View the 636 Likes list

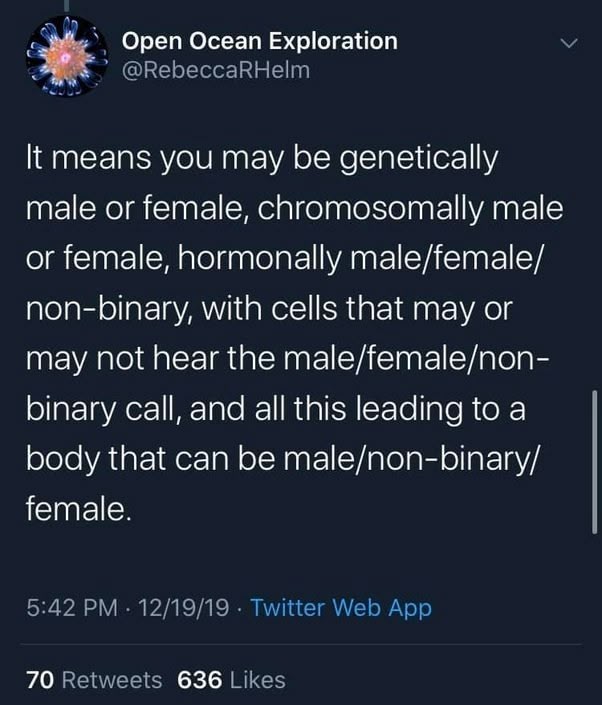231,680
